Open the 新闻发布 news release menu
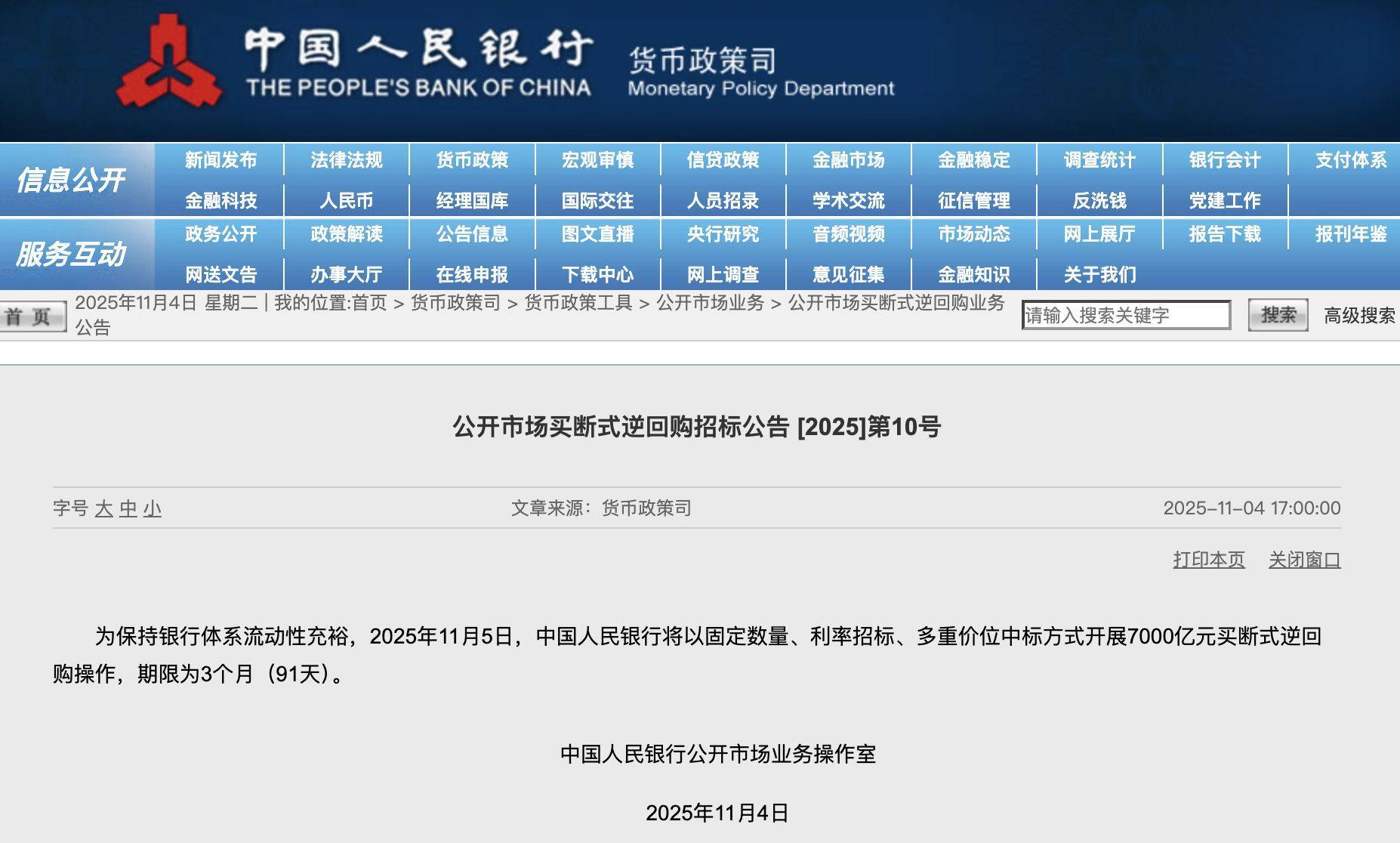The image size is (1400, 843). coord(220,160)
